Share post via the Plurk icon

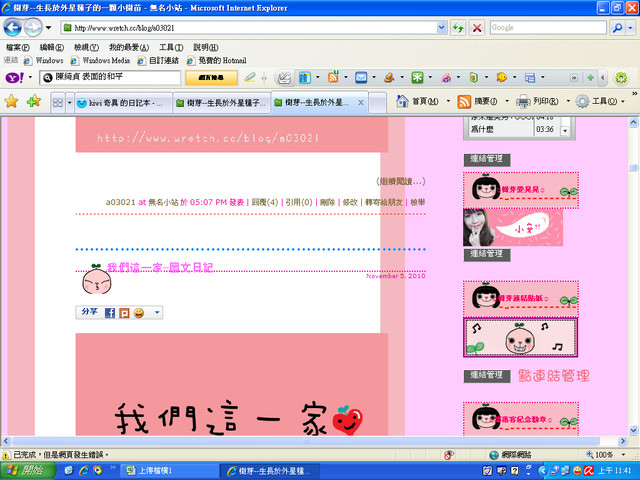pos(124,313)
